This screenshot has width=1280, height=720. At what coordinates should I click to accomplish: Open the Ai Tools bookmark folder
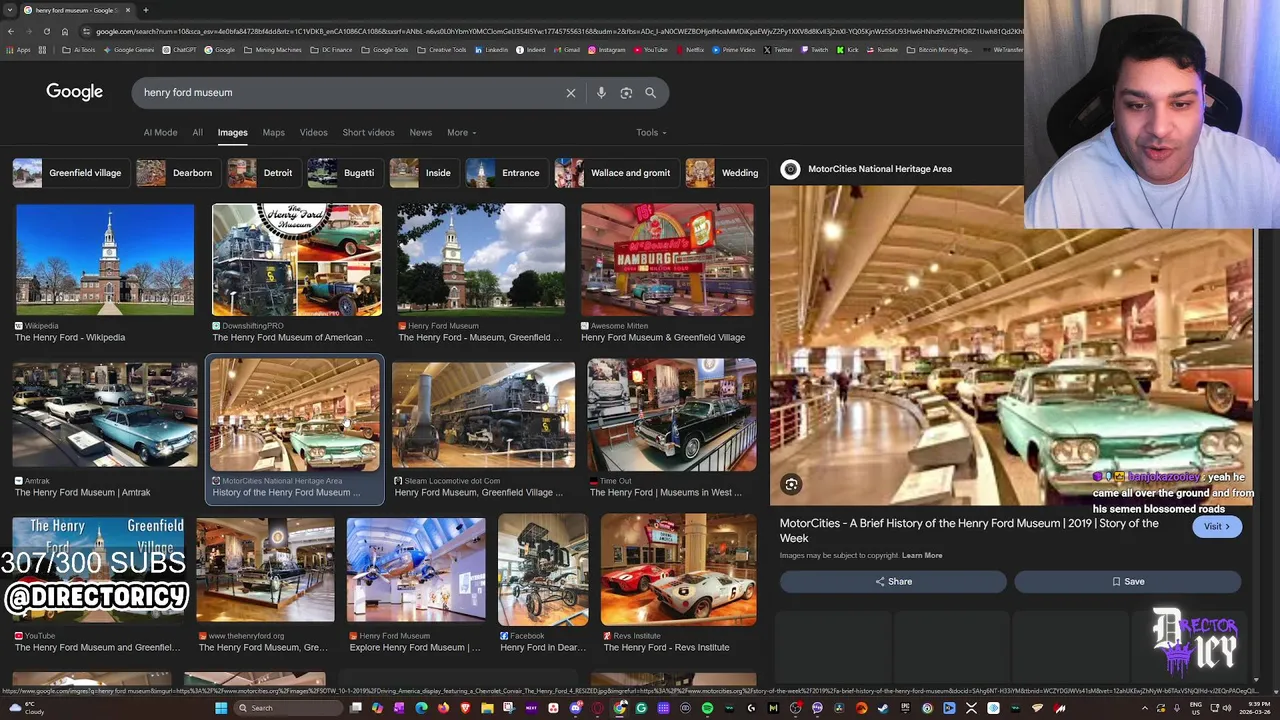78,50
